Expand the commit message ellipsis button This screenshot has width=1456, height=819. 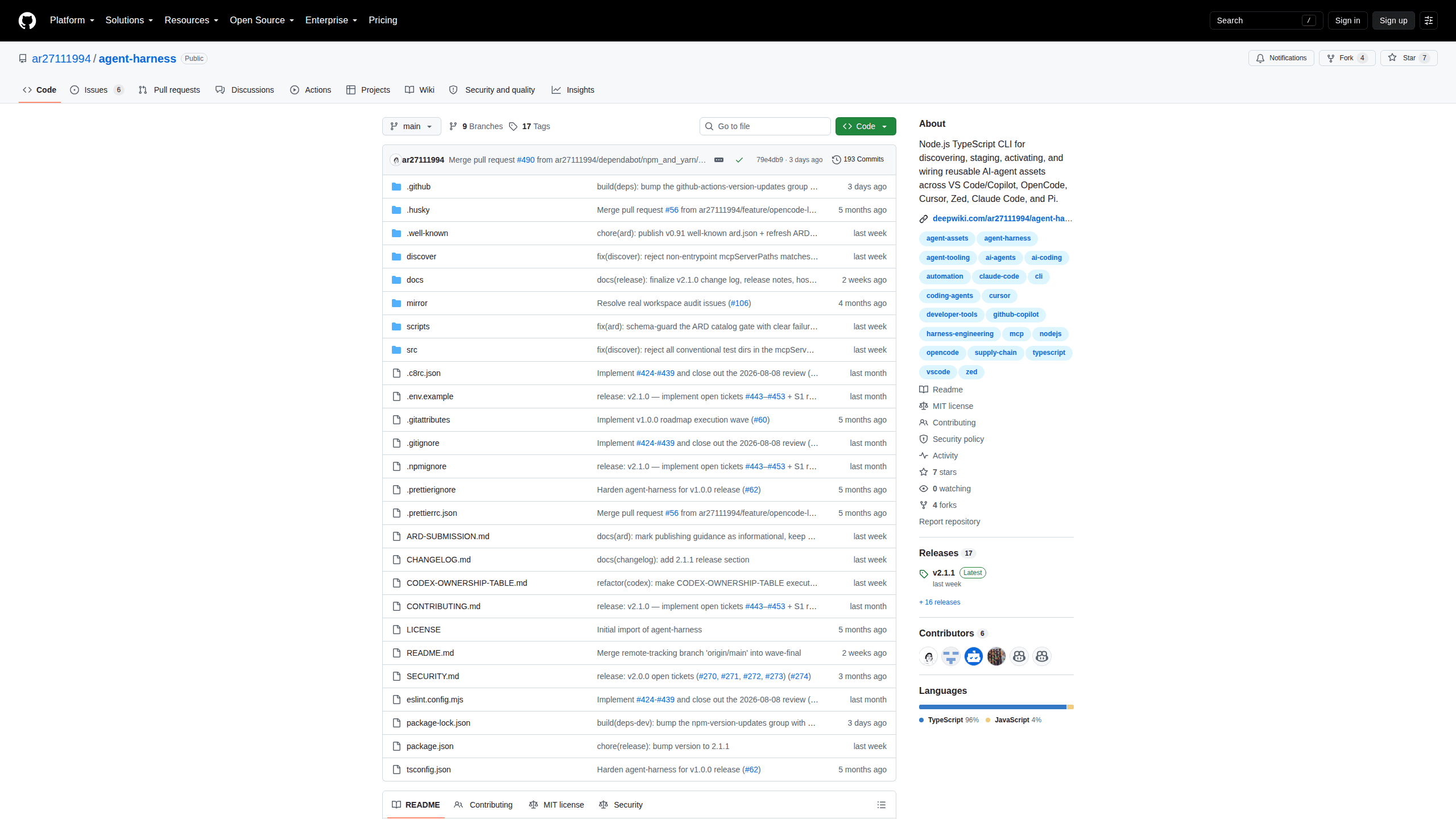(x=719, y=160)
